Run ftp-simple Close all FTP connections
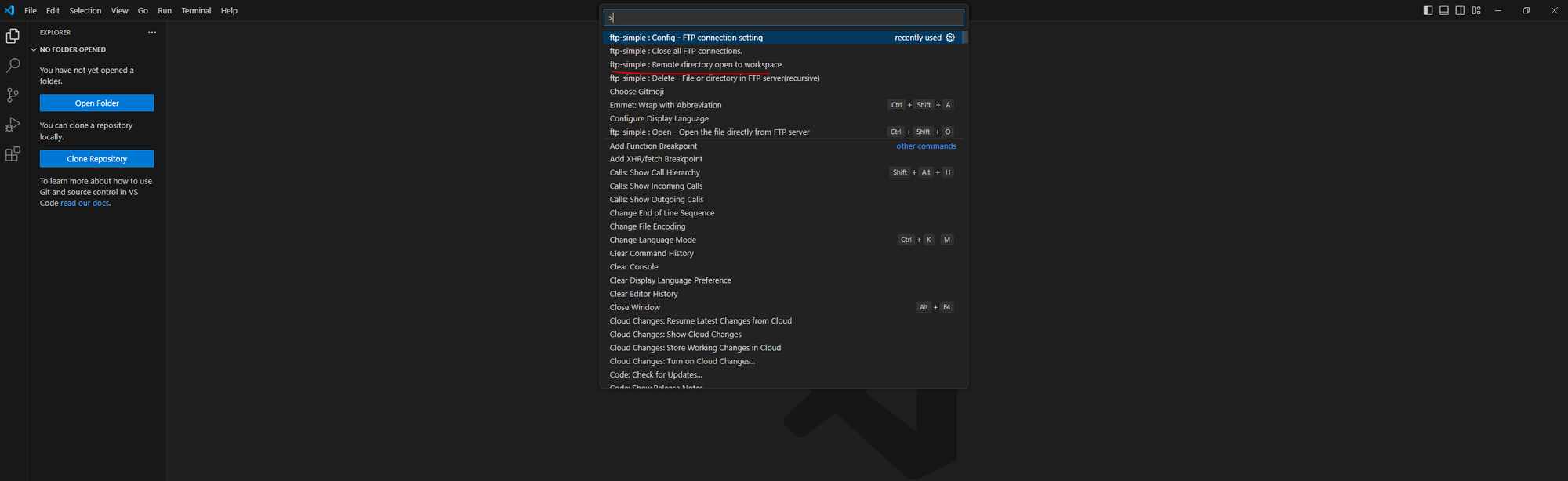 [782, 51]
